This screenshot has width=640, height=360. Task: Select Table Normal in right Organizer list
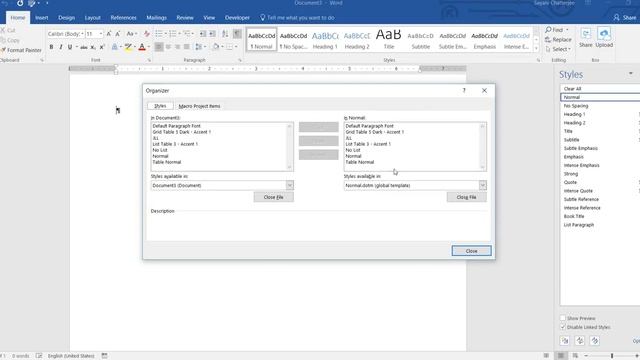[360, 162]
